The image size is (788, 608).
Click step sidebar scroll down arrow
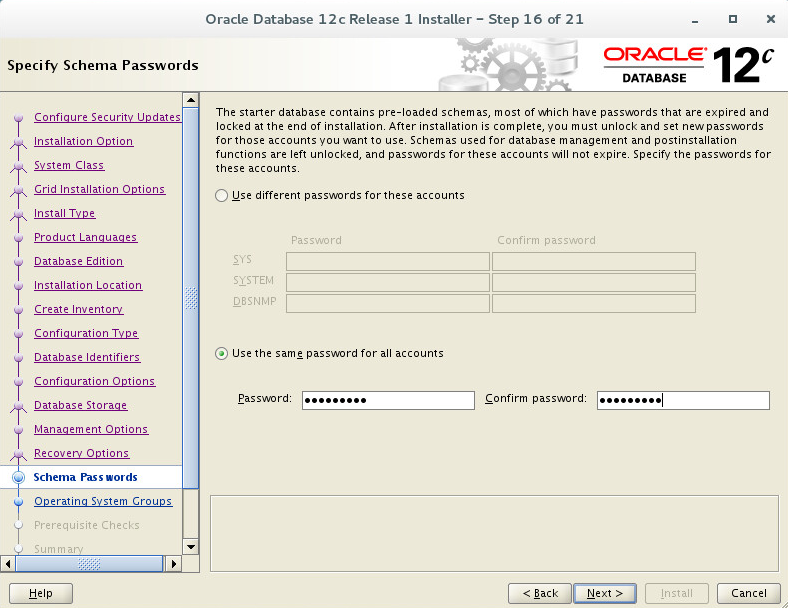click(191, 547)
